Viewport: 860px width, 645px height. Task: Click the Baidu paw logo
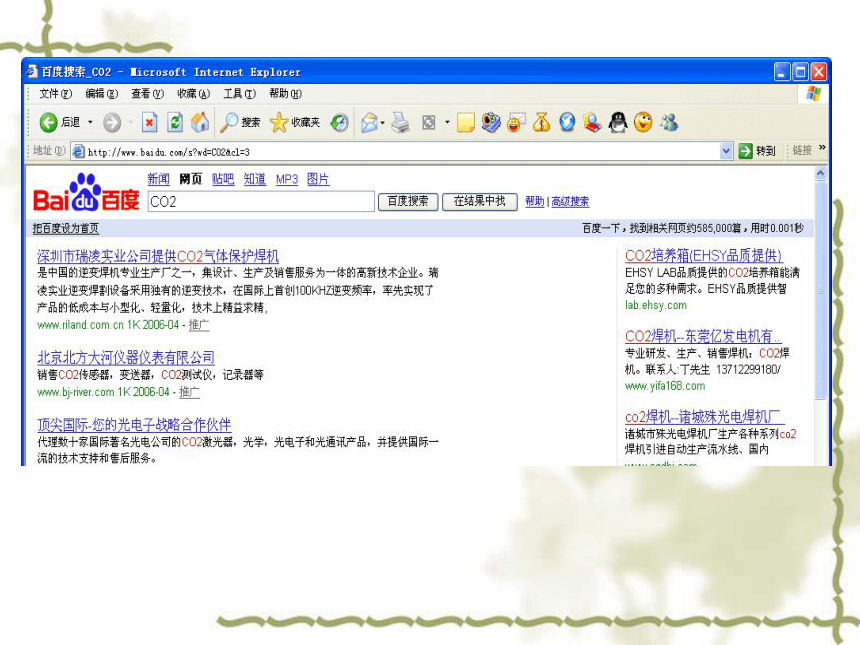[86, 193]
